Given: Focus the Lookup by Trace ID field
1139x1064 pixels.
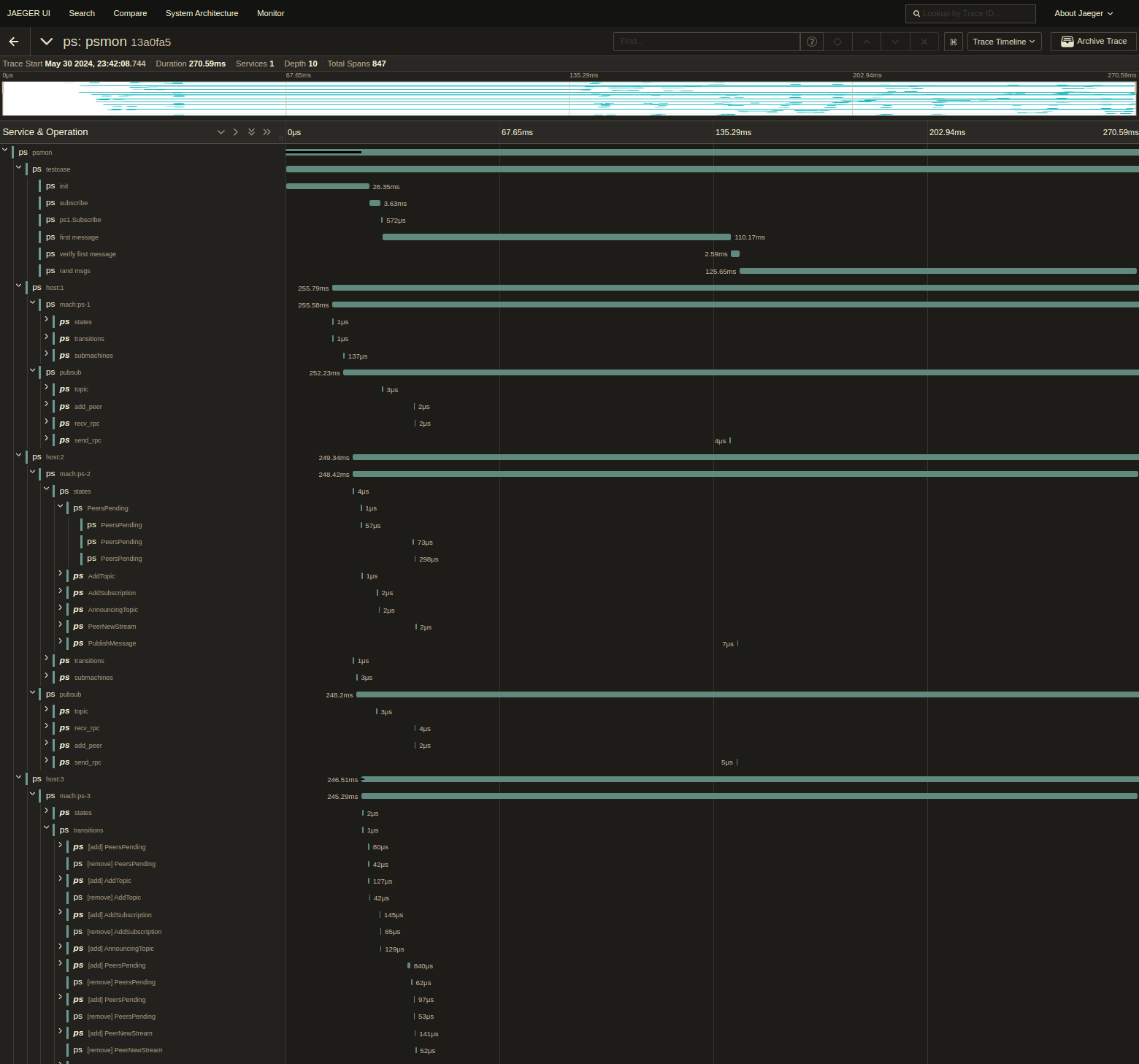Looking at the screenshot, I should click(x=970, y=13).
